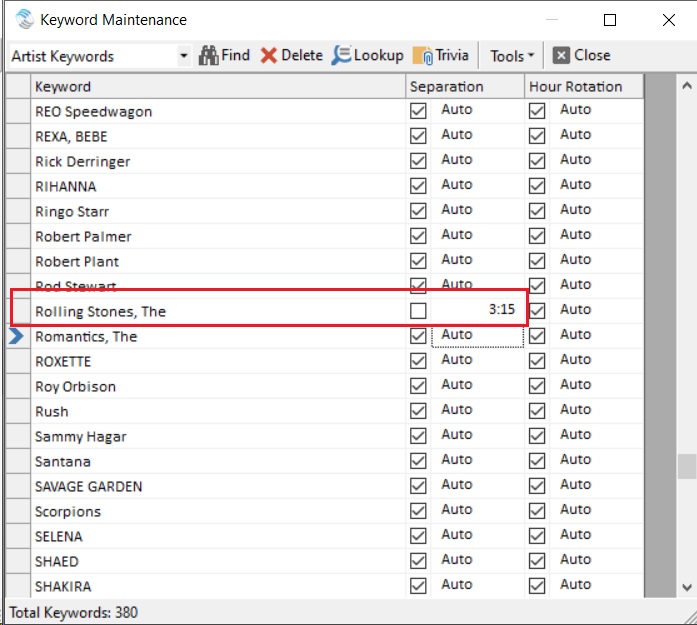
Task: Click the app logo in title bar
Action: coord(24,20)
